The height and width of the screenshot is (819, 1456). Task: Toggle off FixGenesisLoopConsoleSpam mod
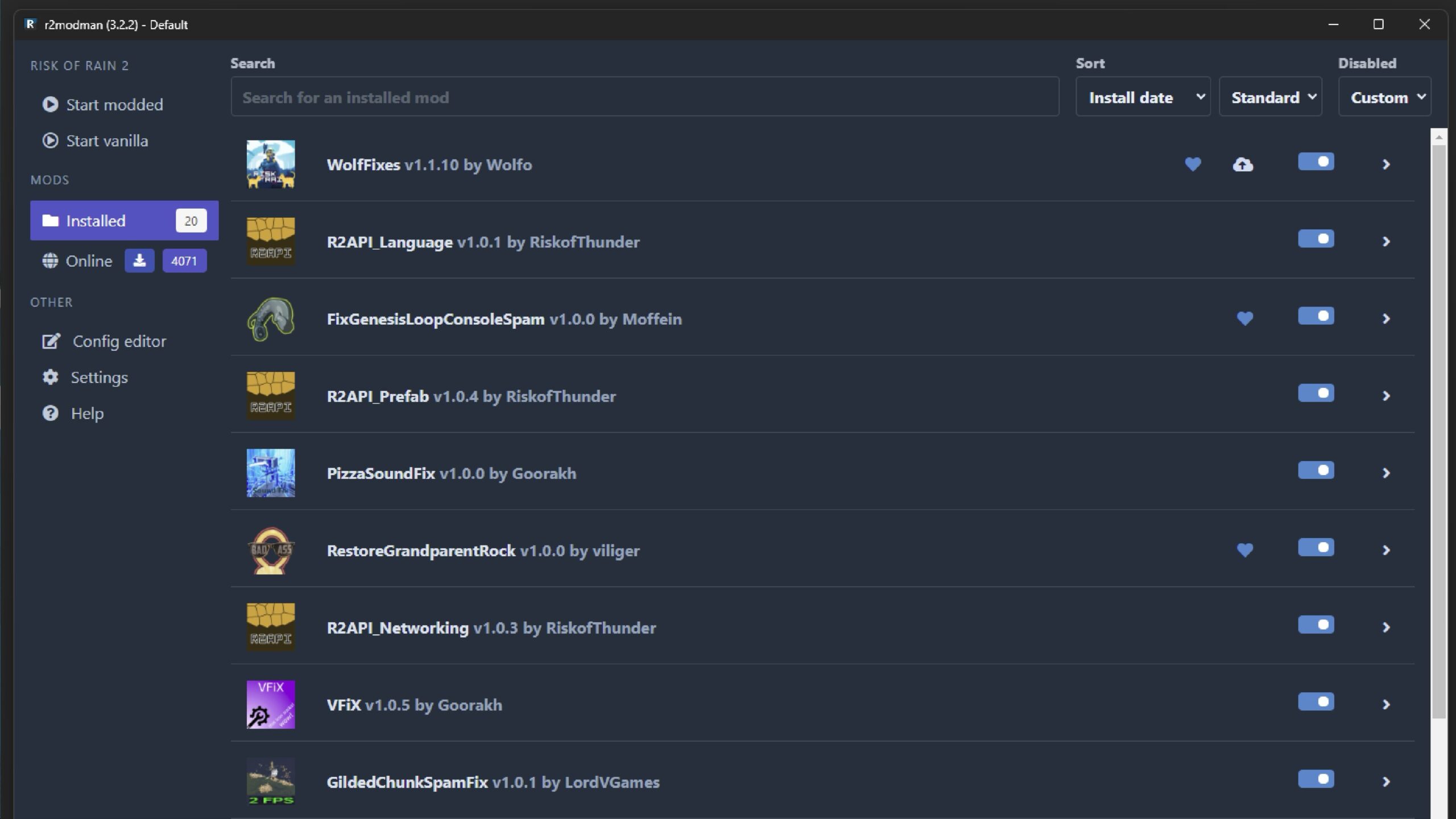point(1316,316)
